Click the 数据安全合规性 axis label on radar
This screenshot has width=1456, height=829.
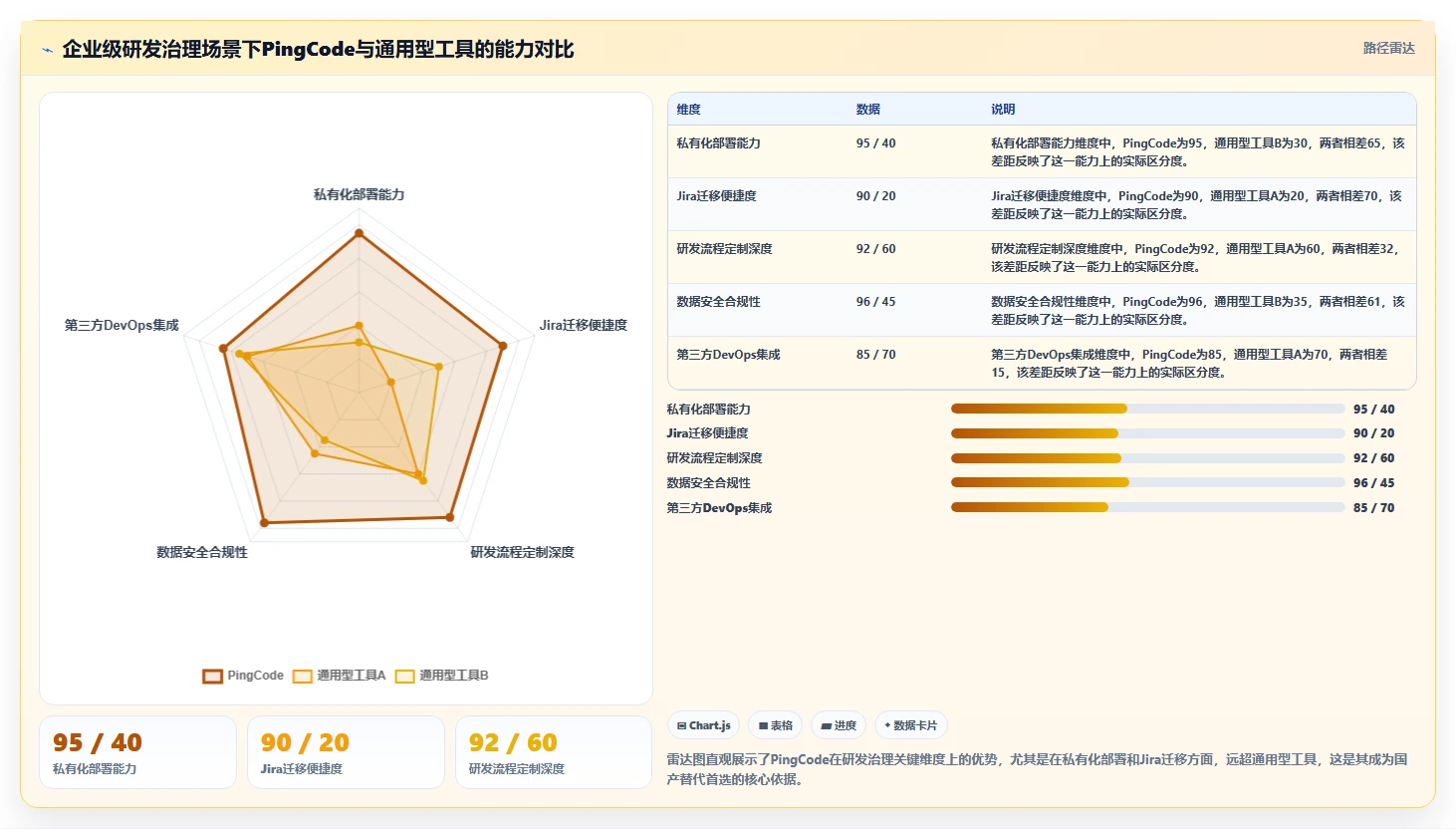coord(202,552)
